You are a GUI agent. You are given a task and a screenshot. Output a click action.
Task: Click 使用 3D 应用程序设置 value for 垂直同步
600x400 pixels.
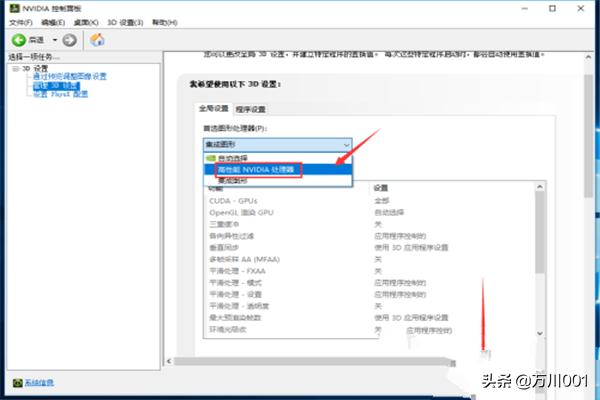(411, 248)
